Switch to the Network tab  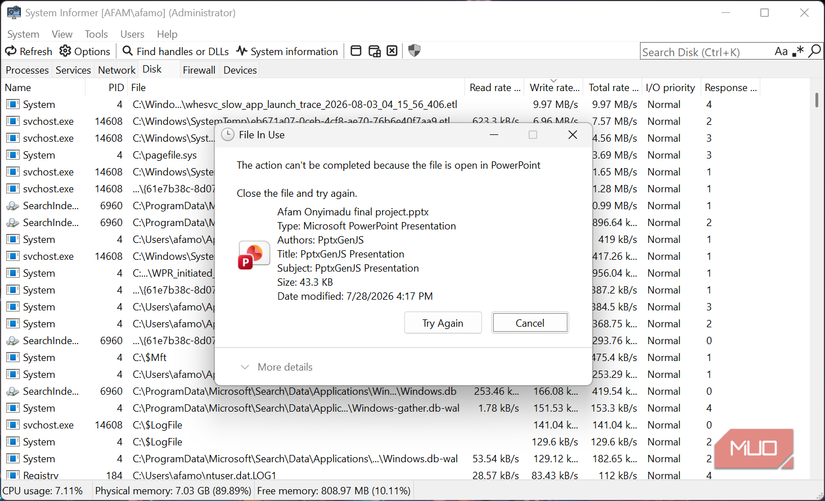116,70
